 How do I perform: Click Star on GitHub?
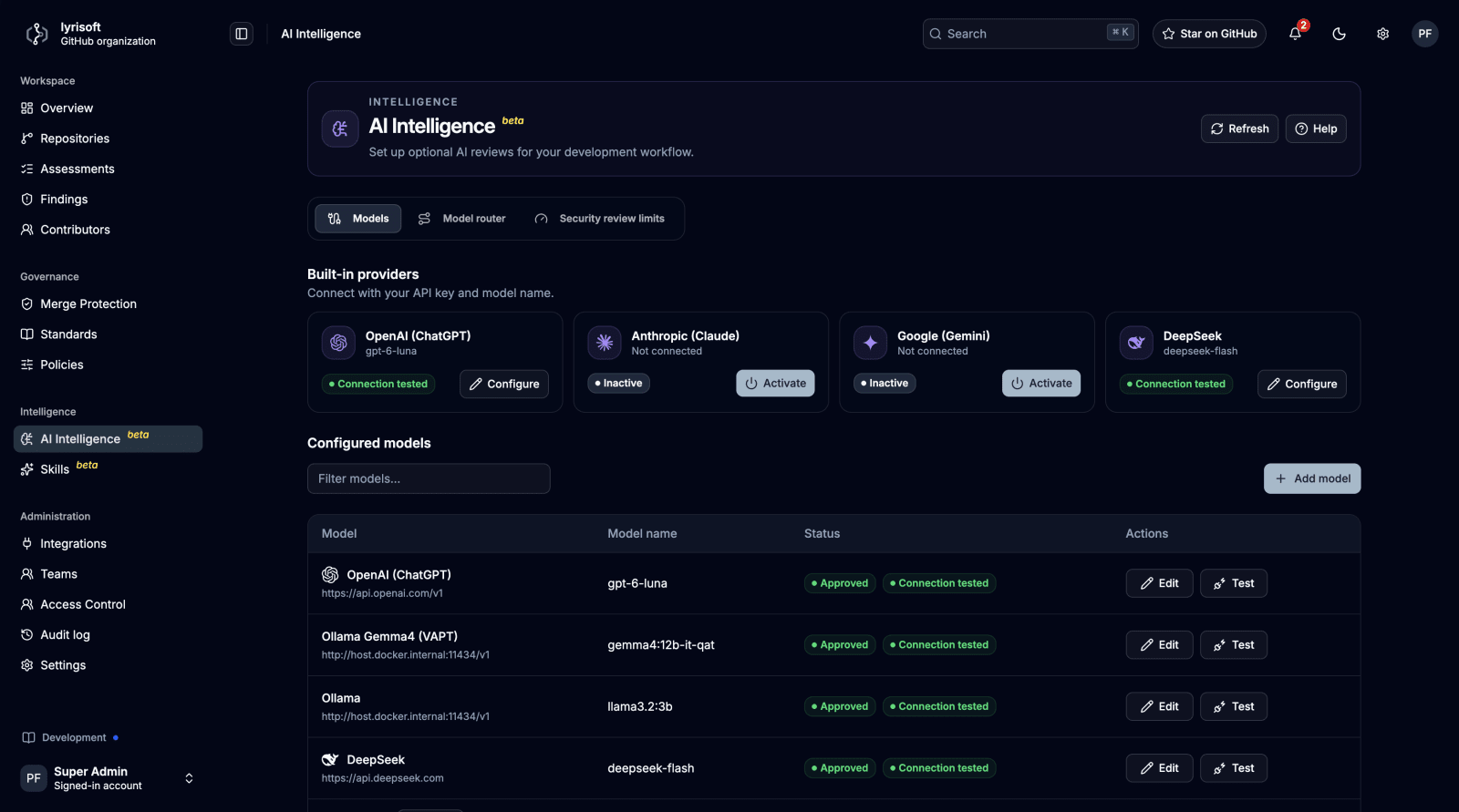pos(1209,34)
